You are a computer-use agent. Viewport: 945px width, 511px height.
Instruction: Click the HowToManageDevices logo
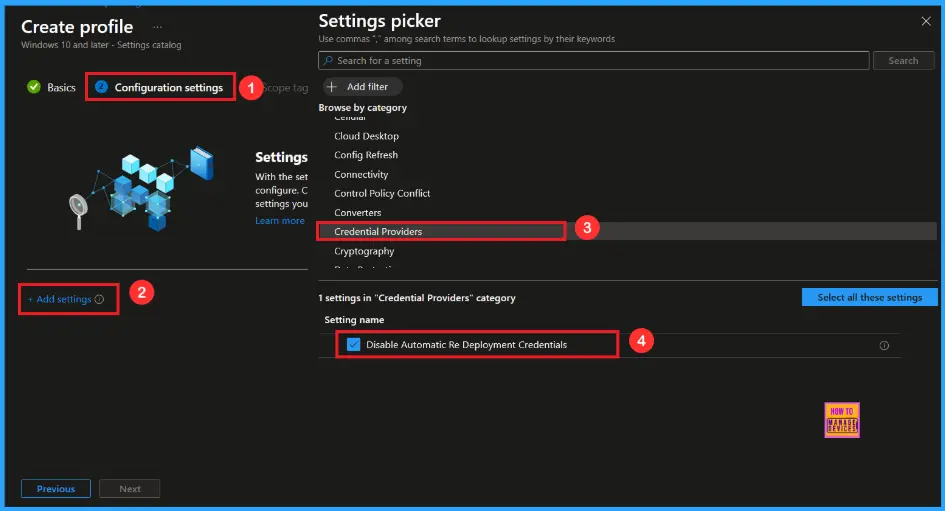(x=842, y=420)
